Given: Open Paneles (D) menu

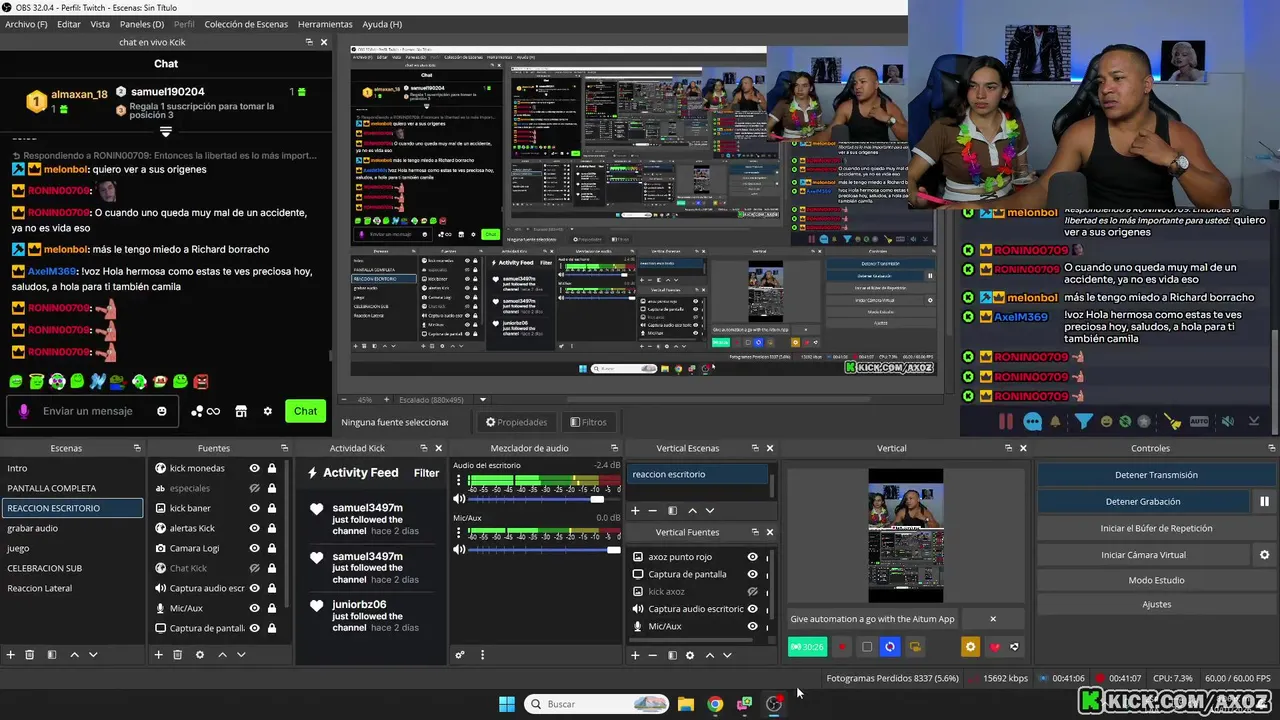Looking at the screenshot, I should pos(142,24).
